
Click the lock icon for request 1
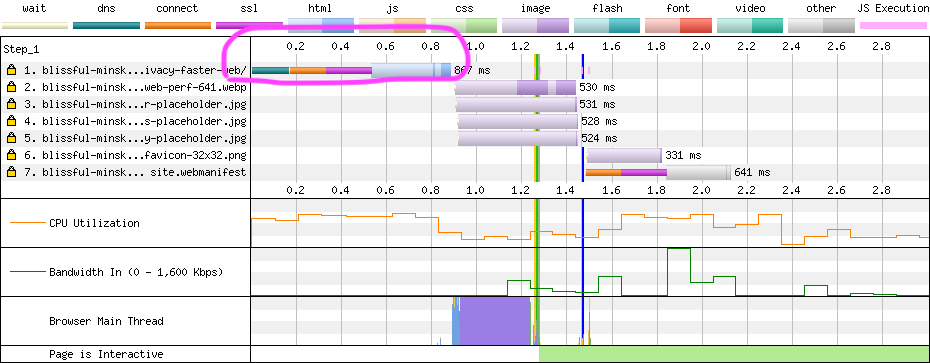click(11, 70)
